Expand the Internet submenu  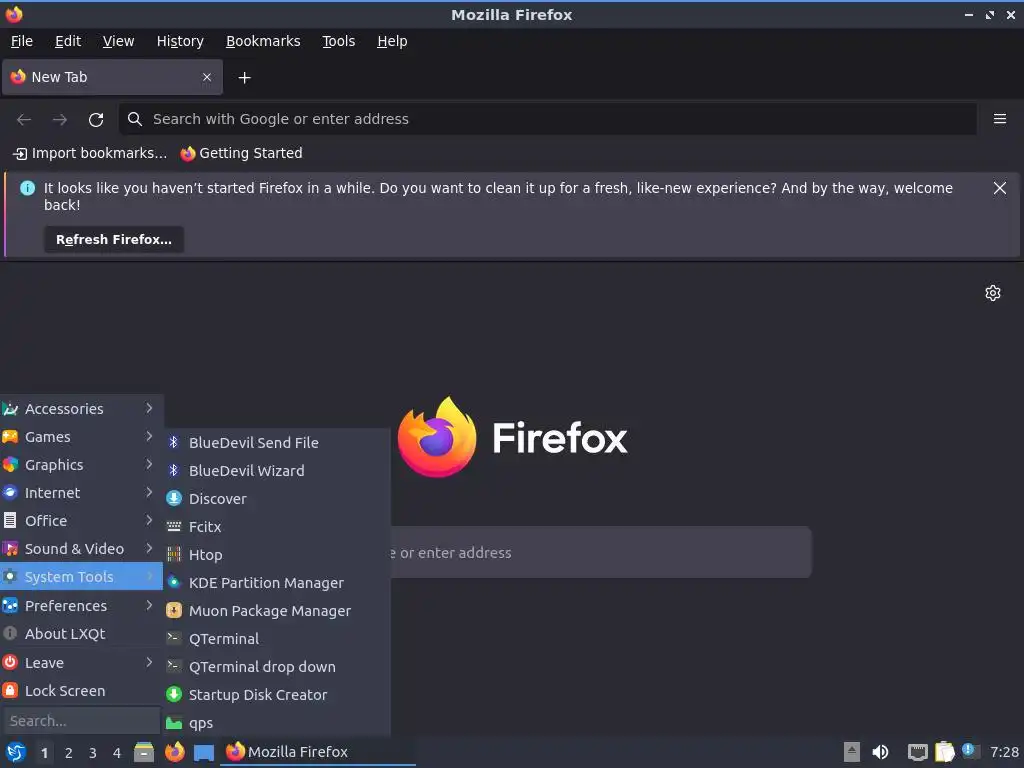(x=81, y=493)
